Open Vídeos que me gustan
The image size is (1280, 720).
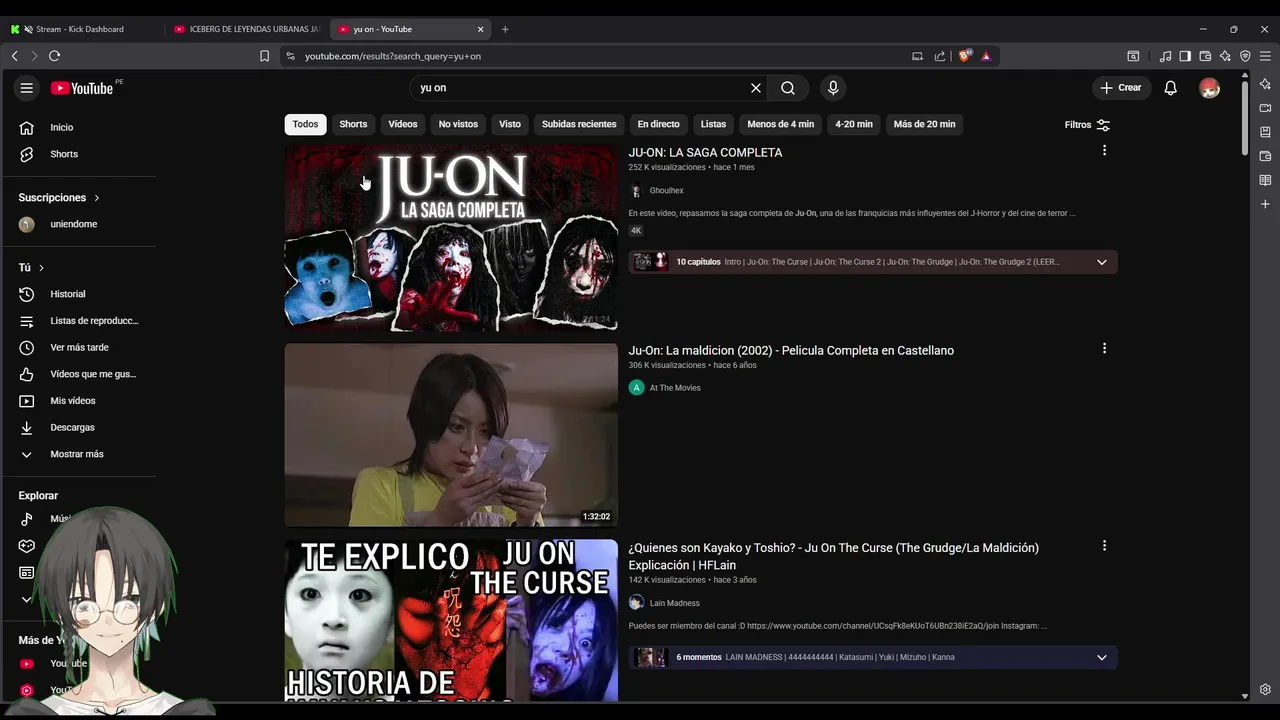(80, 374)
